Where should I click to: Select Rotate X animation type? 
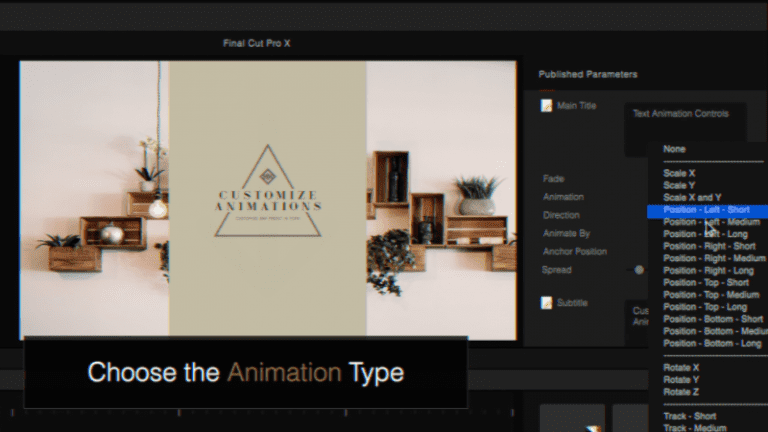[x=681, y=367]
